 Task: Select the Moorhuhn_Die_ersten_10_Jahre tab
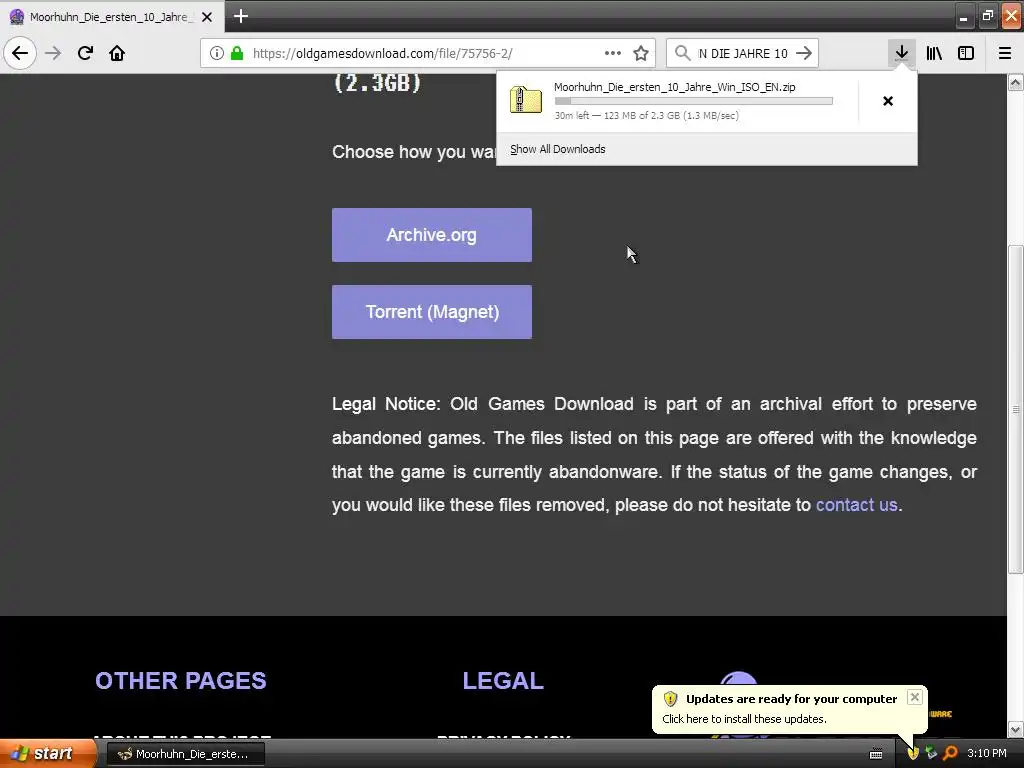[112, 17]
